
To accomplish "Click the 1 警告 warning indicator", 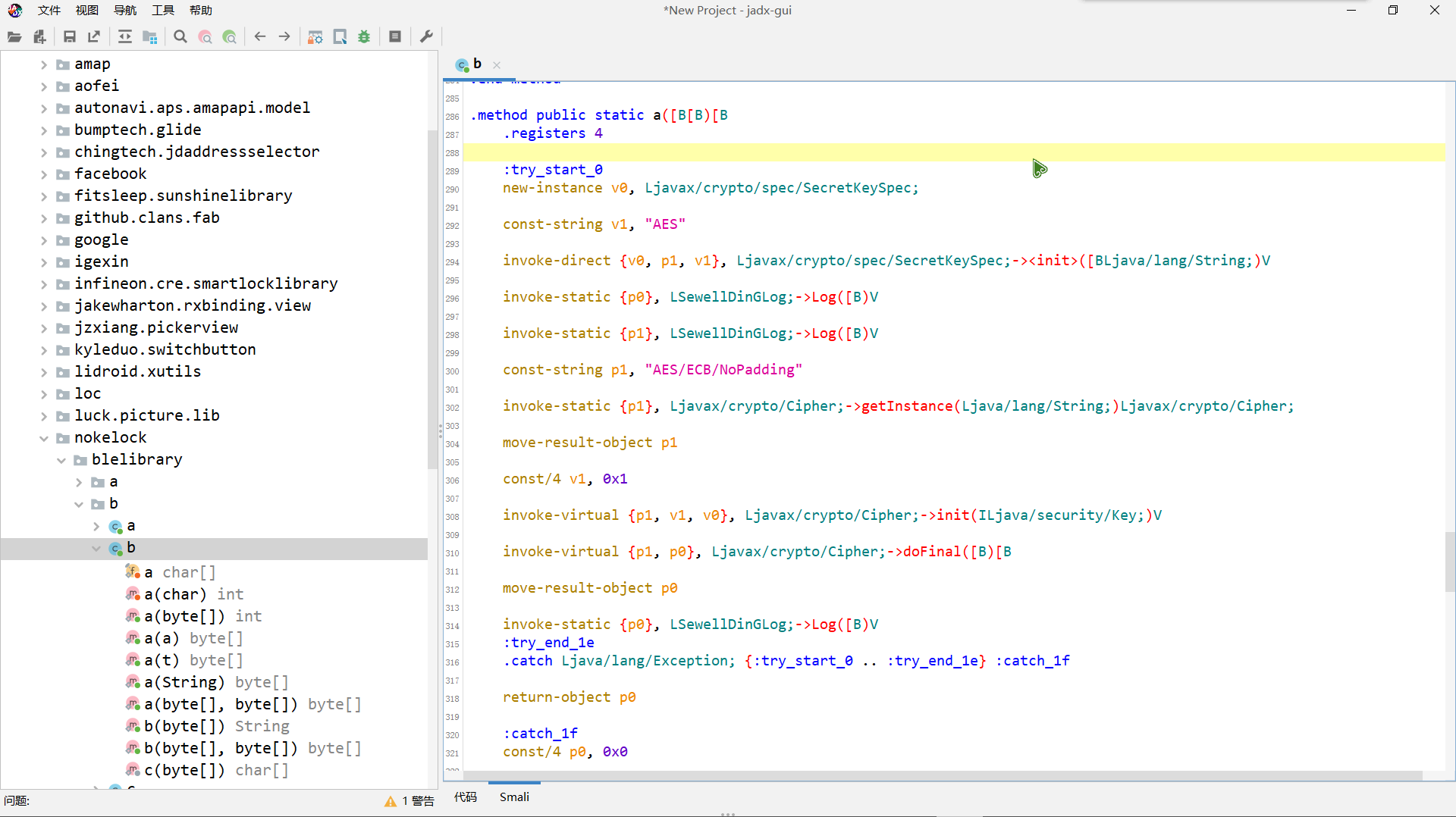I will point(409,801).
